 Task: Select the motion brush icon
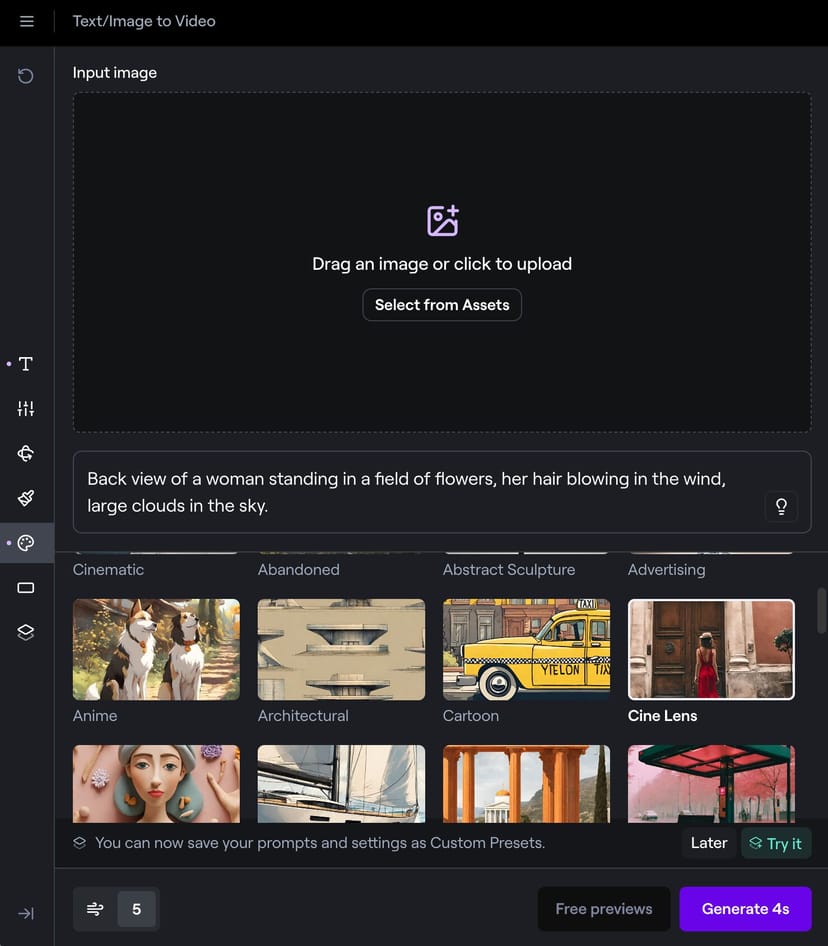26,498
